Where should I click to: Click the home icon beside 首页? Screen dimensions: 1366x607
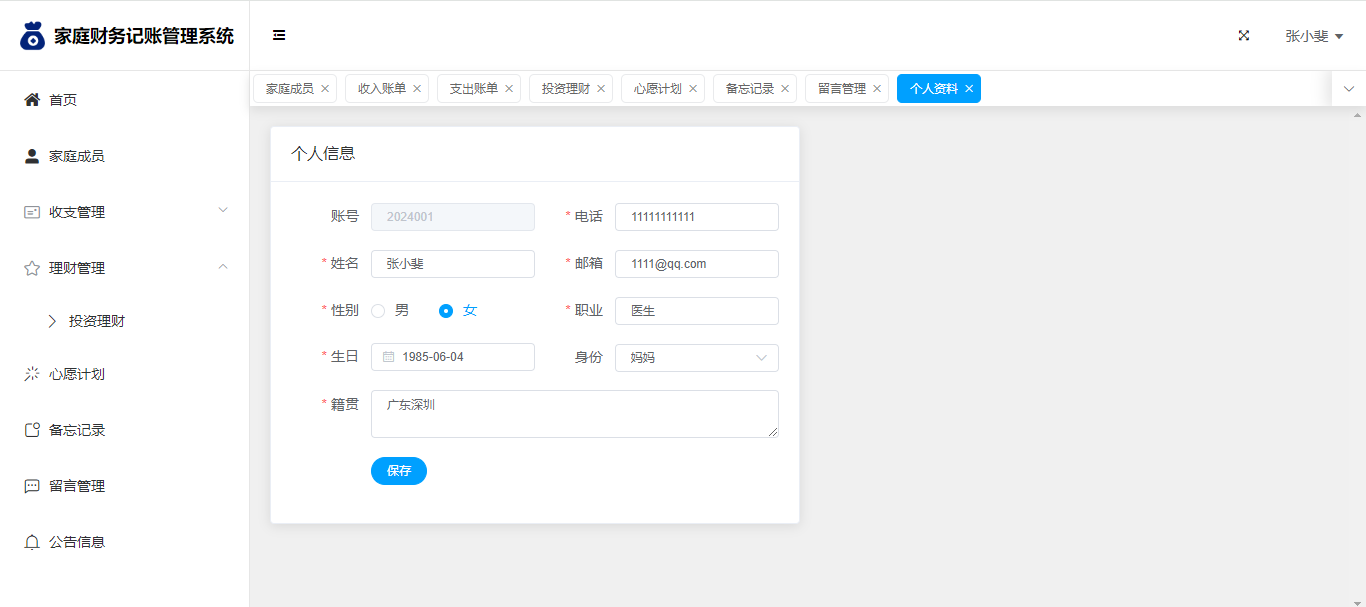32,100
